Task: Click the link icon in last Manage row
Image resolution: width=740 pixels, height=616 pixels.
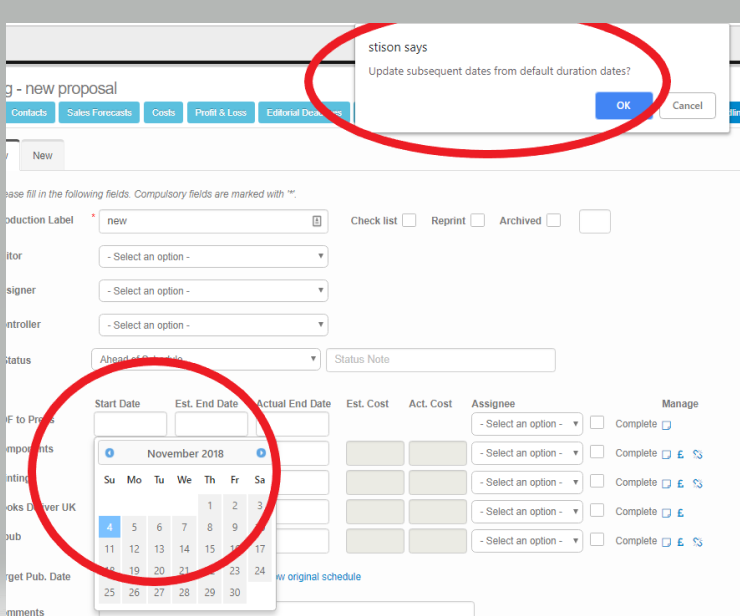Action: point(698,542)
